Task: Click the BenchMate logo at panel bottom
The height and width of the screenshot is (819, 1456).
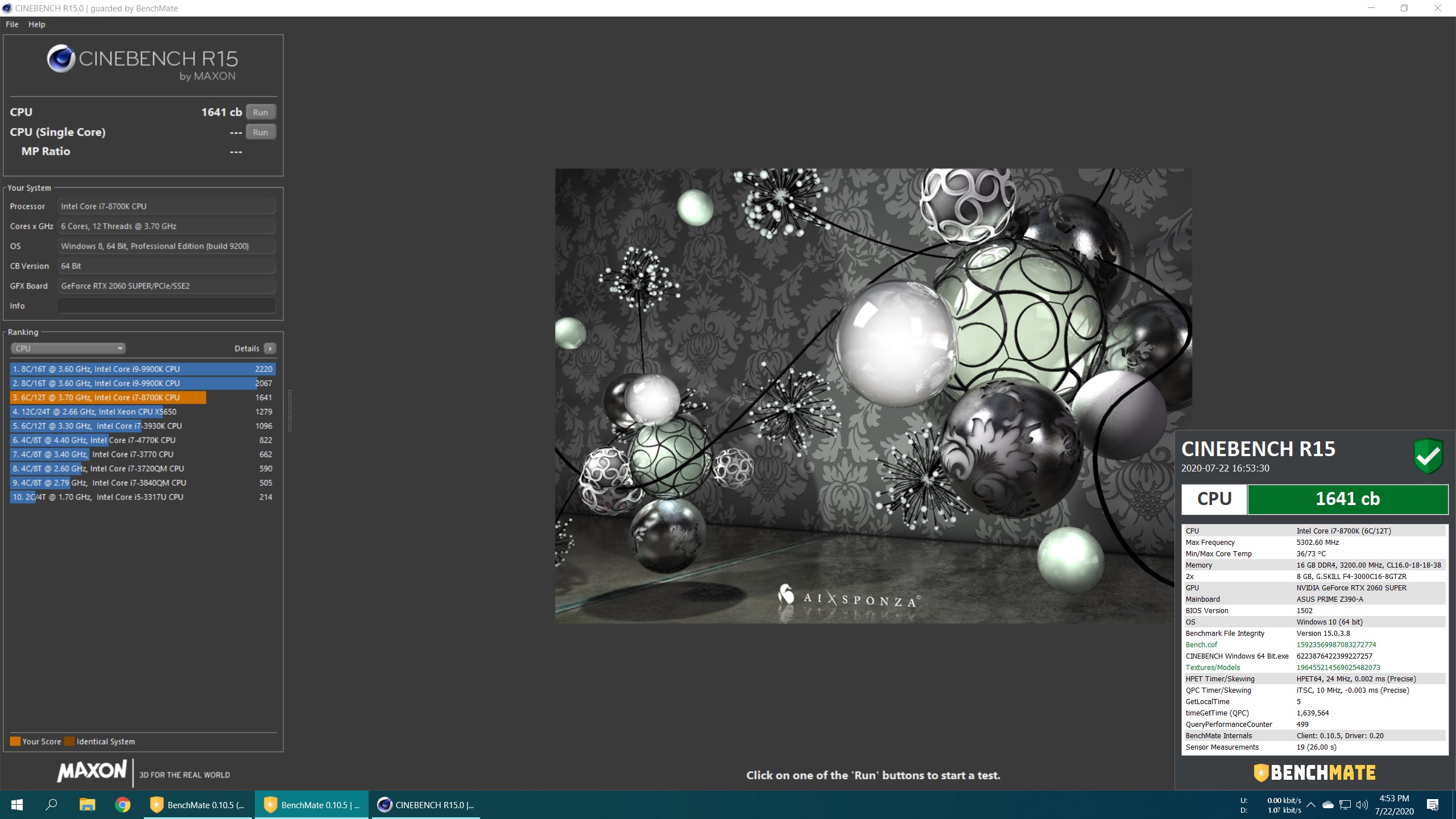Action: [x=1314, y=772]
